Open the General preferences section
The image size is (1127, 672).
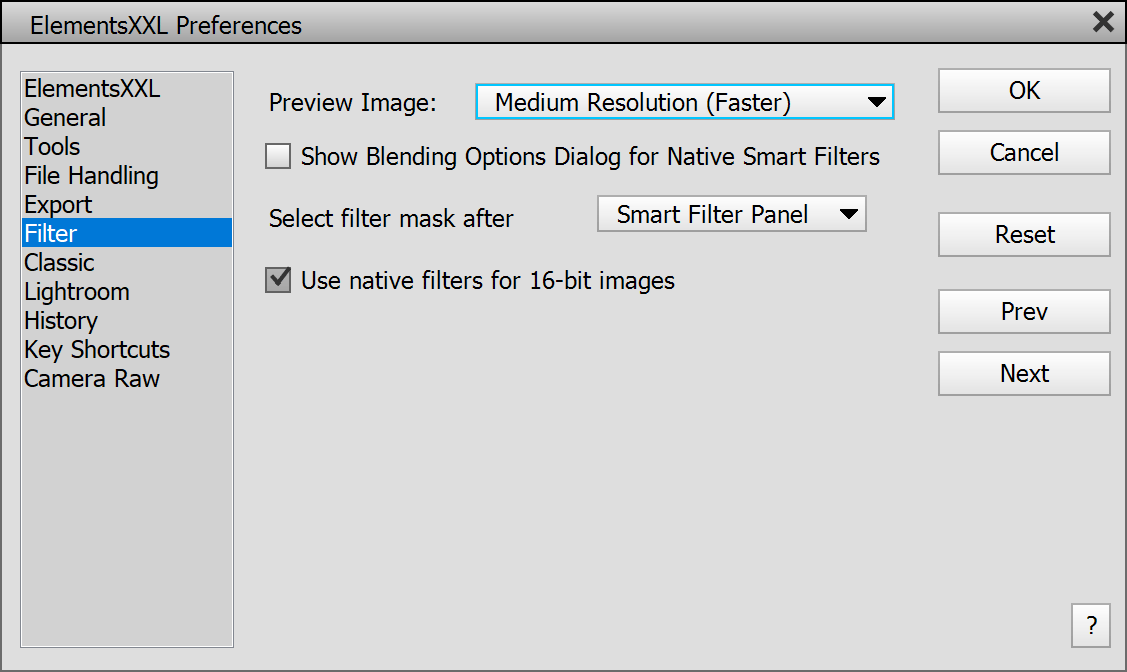[65, 118]
